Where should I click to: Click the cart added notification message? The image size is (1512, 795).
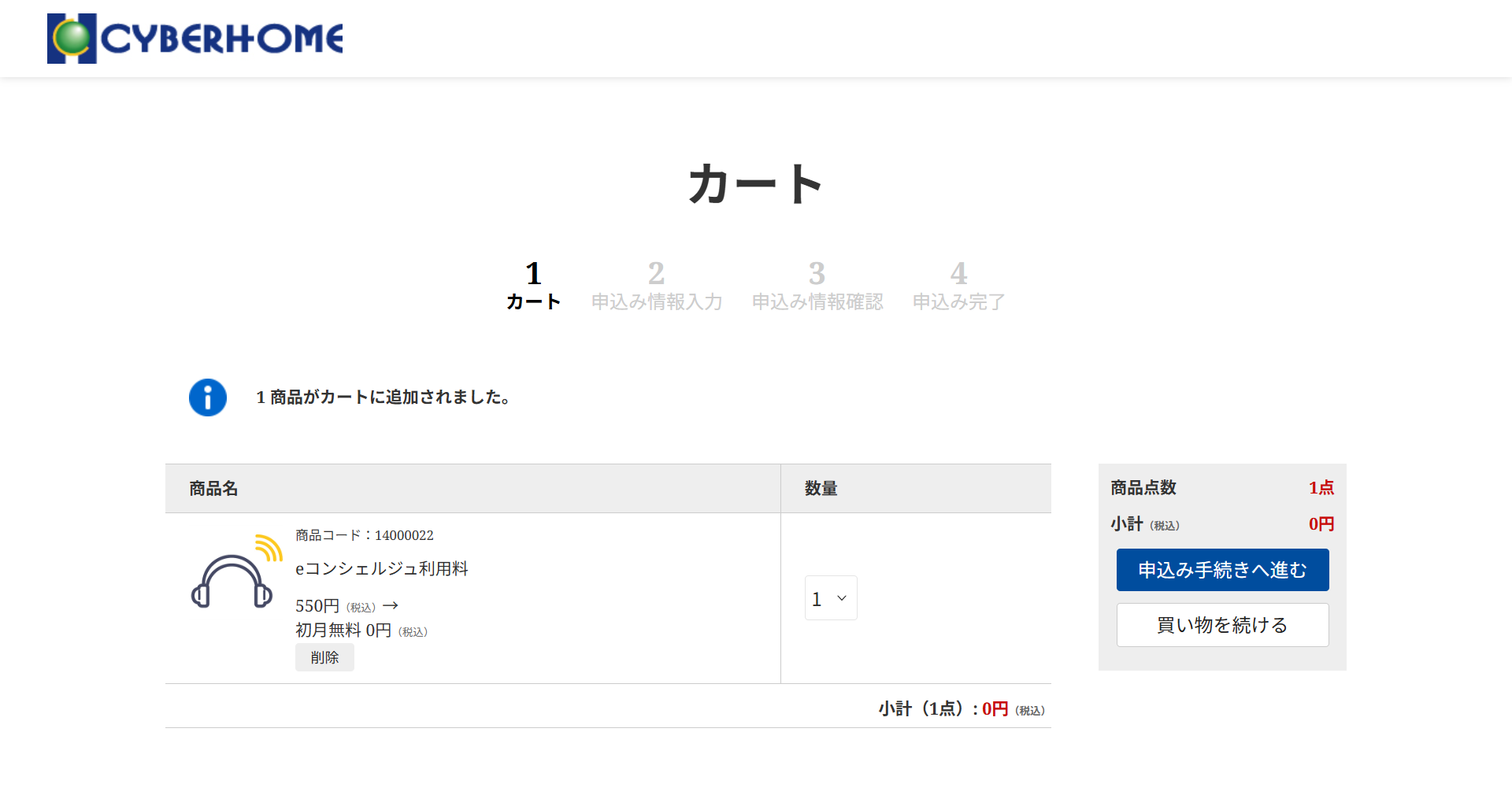pyautogui.click(x=384, y=397)
